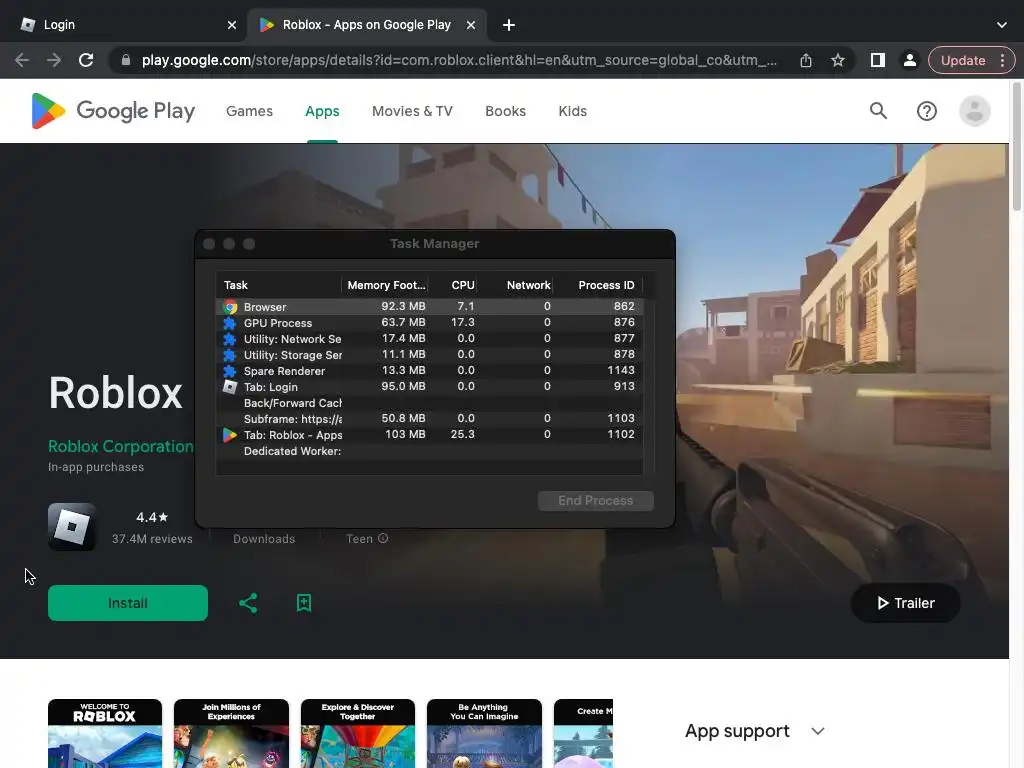Open Join Millions of Experiences screenshot
Image resolution: width=1024 pixels, height=768 pixels.
[x=231, y=733]
